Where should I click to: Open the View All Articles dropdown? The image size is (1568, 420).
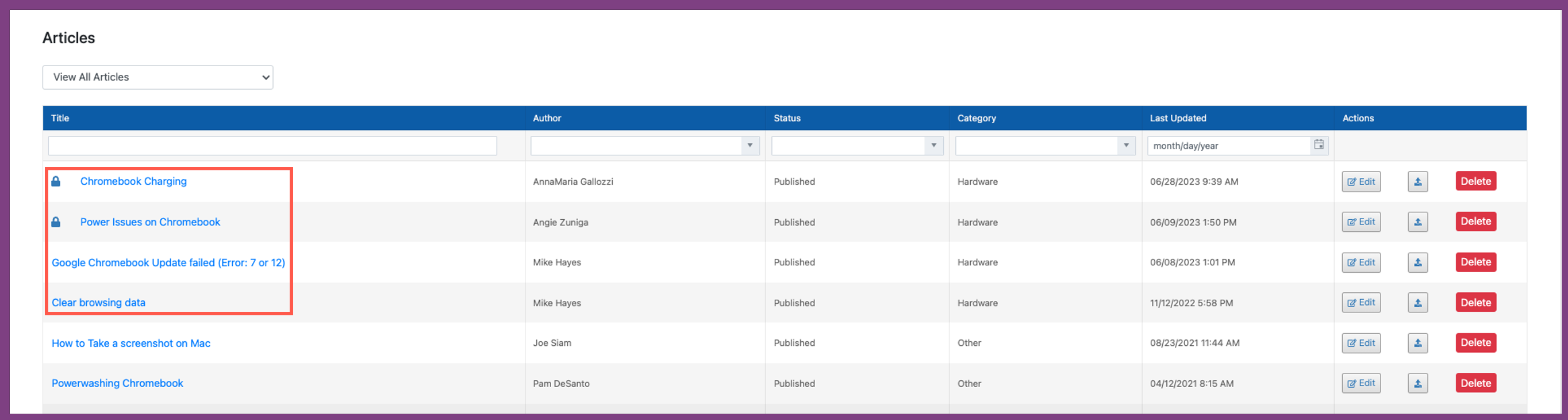[157, 78]
